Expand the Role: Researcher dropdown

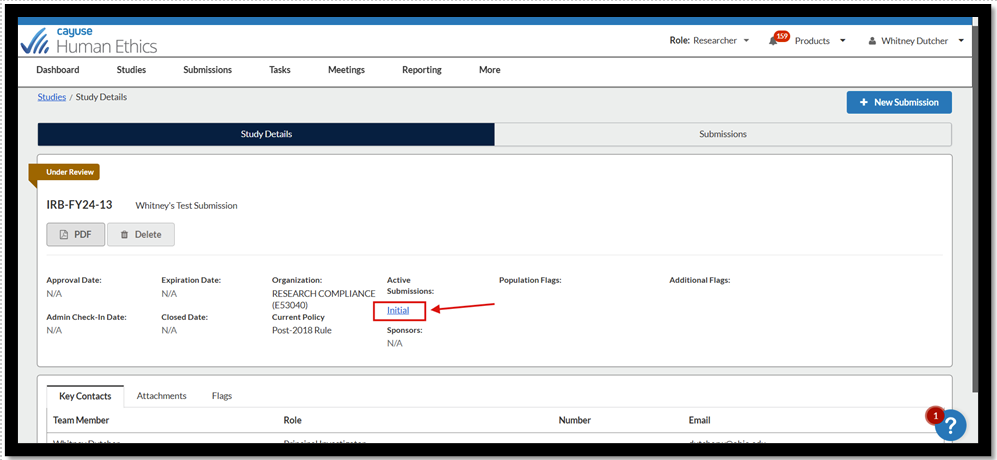tap(710, 41)
